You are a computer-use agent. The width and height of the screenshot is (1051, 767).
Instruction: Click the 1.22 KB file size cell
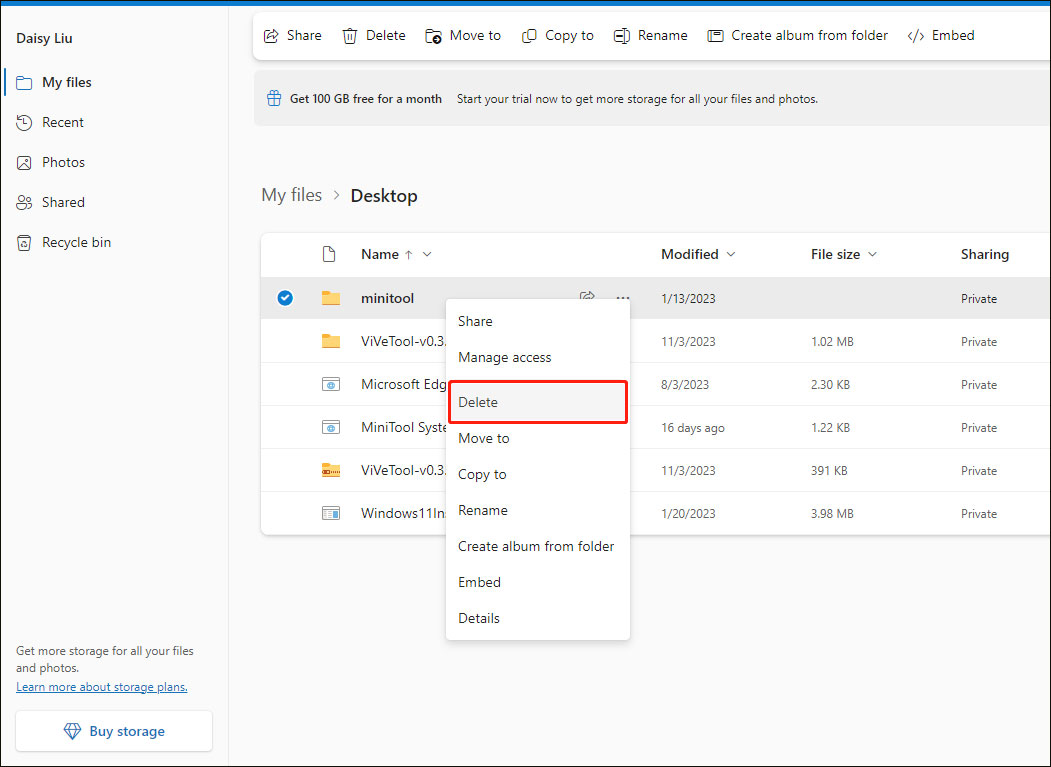[x=830, y=428]
